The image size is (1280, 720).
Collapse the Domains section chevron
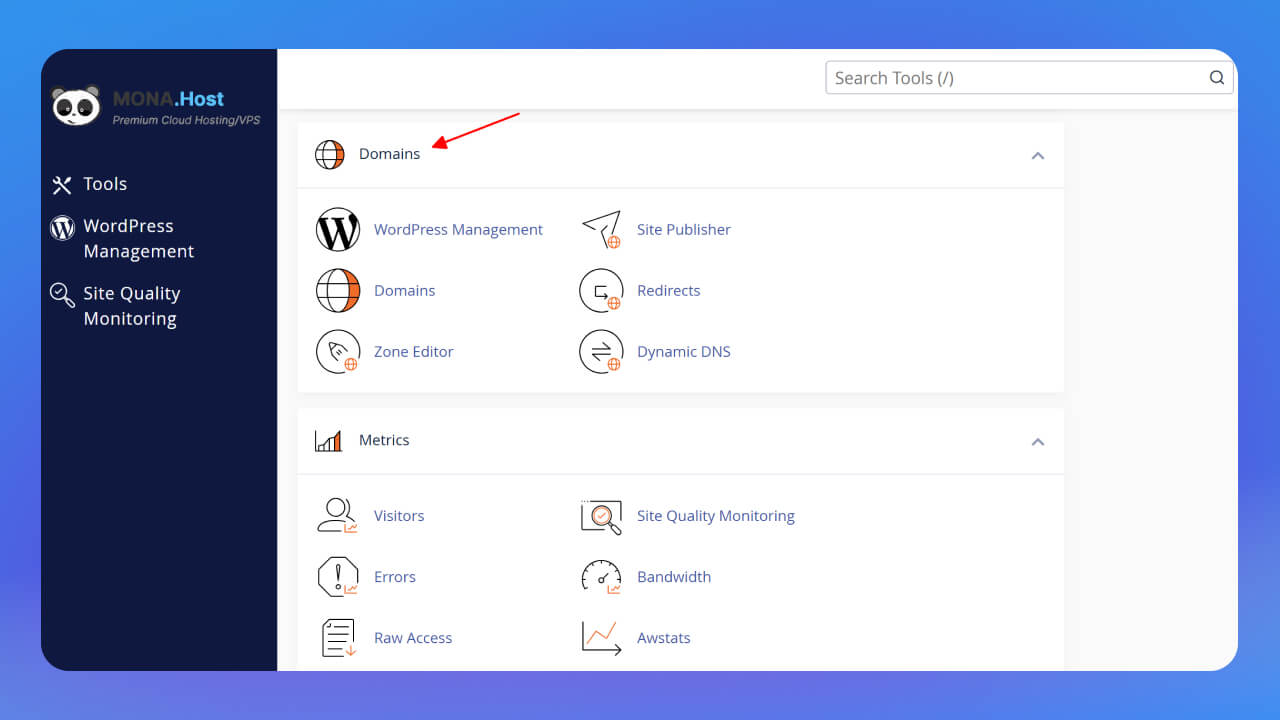point(1038,156)
